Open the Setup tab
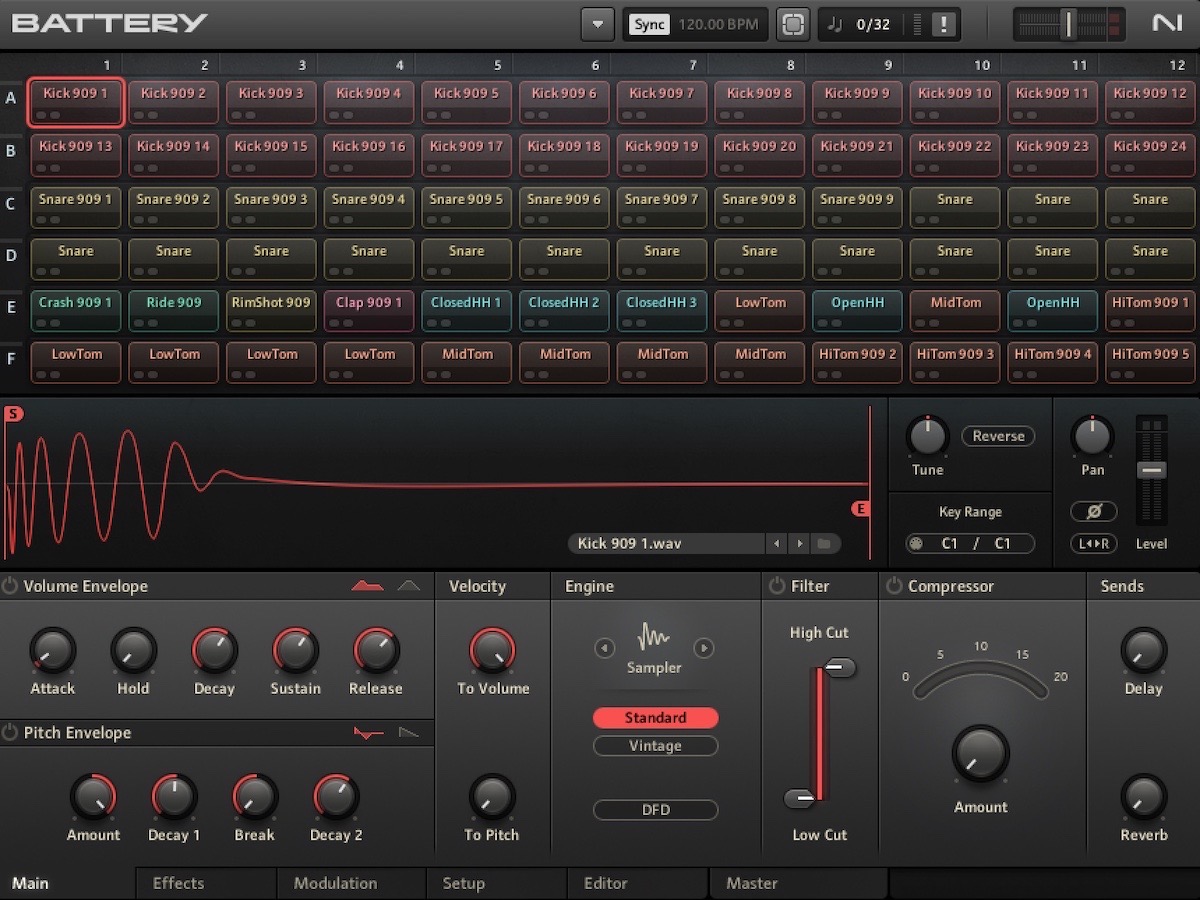The height and width of the screenshot is (900, 1200). (x=497, y=883)
